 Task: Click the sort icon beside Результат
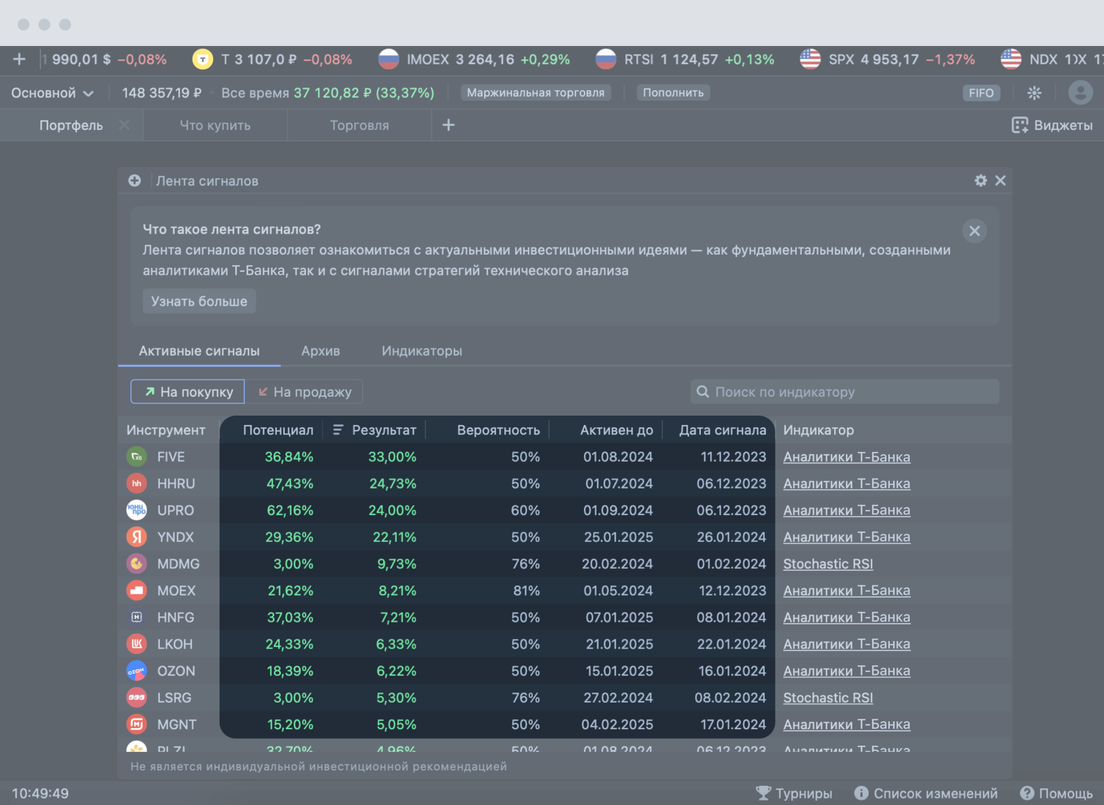tap(338, 430)
